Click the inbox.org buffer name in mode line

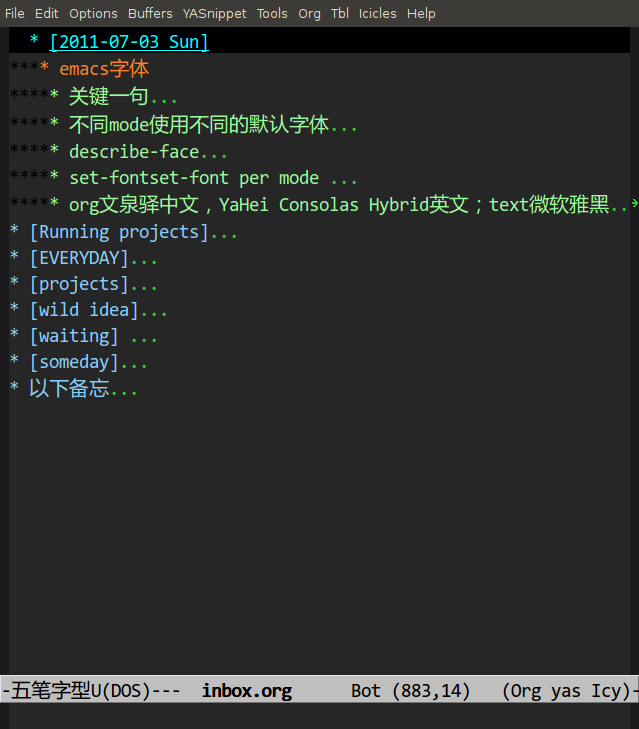click(x=247, y=691)
